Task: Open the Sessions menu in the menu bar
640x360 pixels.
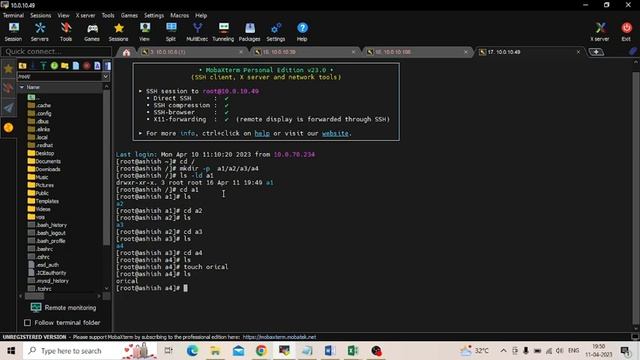Action: click(x=41, y=15)
